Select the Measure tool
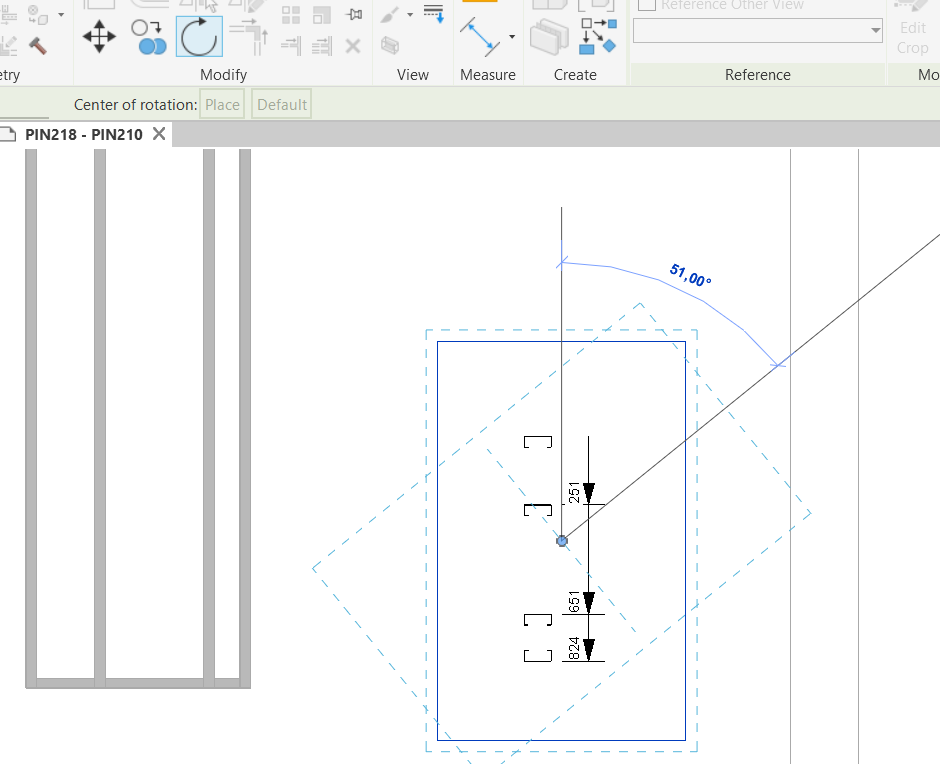Image resolution: width=940 pixels, height=764 pixels. tap(478, 35)
